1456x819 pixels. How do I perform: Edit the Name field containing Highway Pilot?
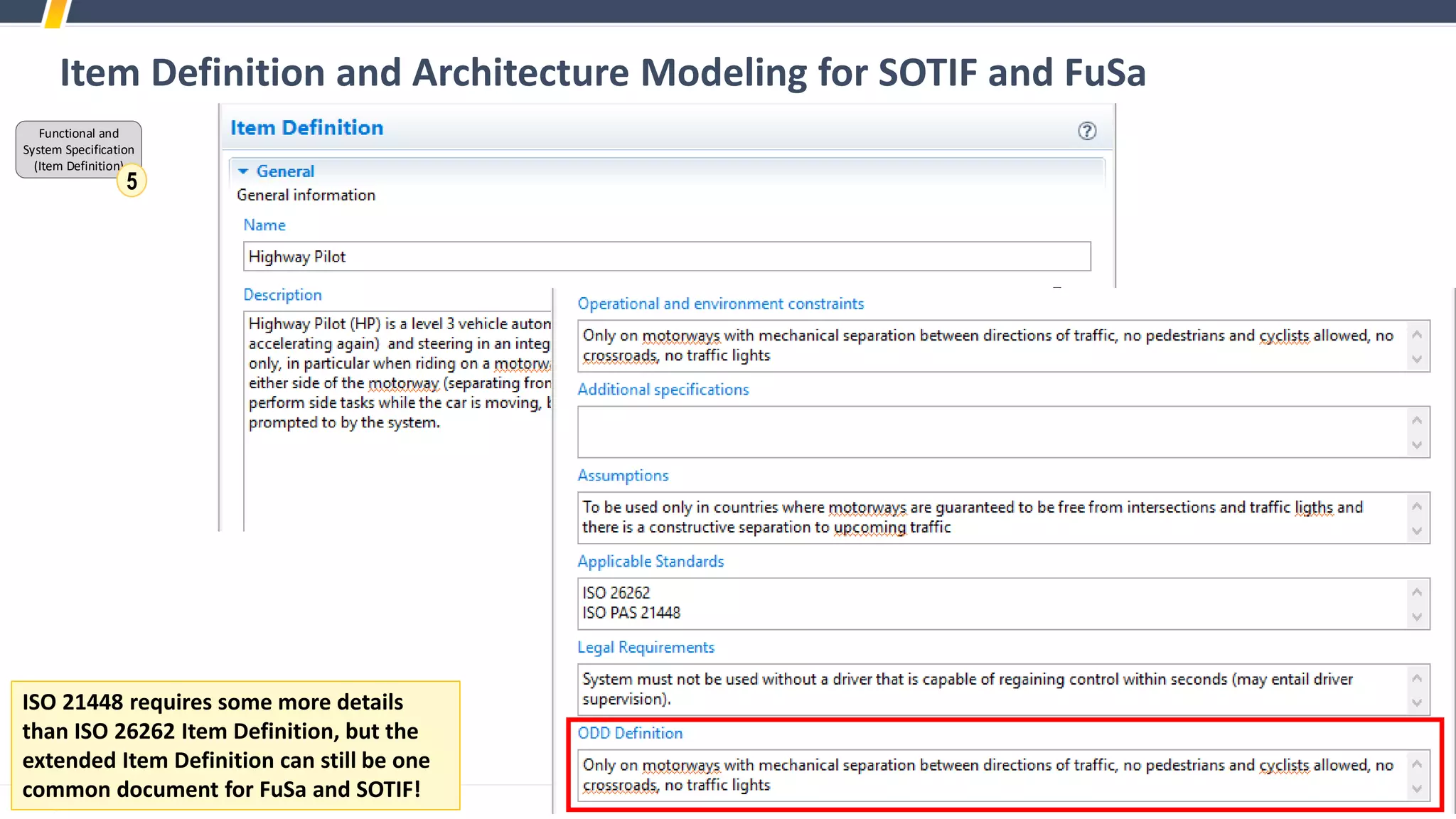(667, 257)
